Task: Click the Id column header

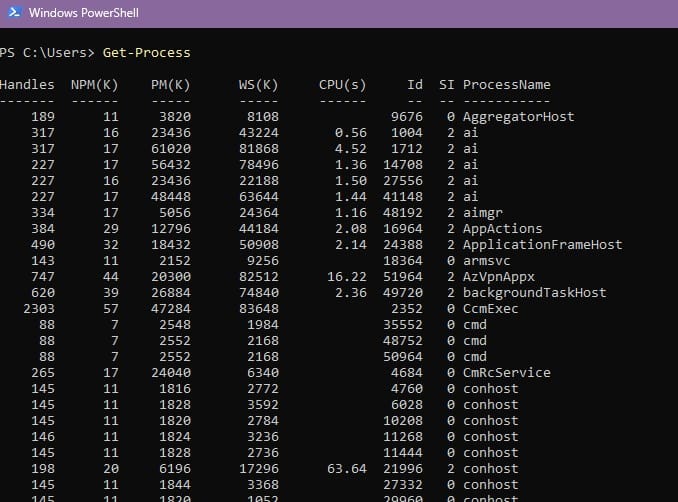Action: pos(415,85)
